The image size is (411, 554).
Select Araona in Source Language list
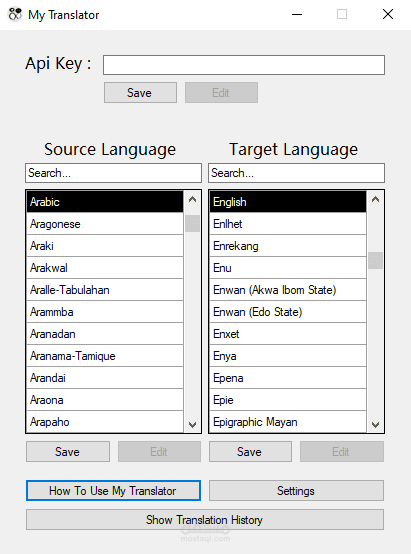click(x=105, y=400)
